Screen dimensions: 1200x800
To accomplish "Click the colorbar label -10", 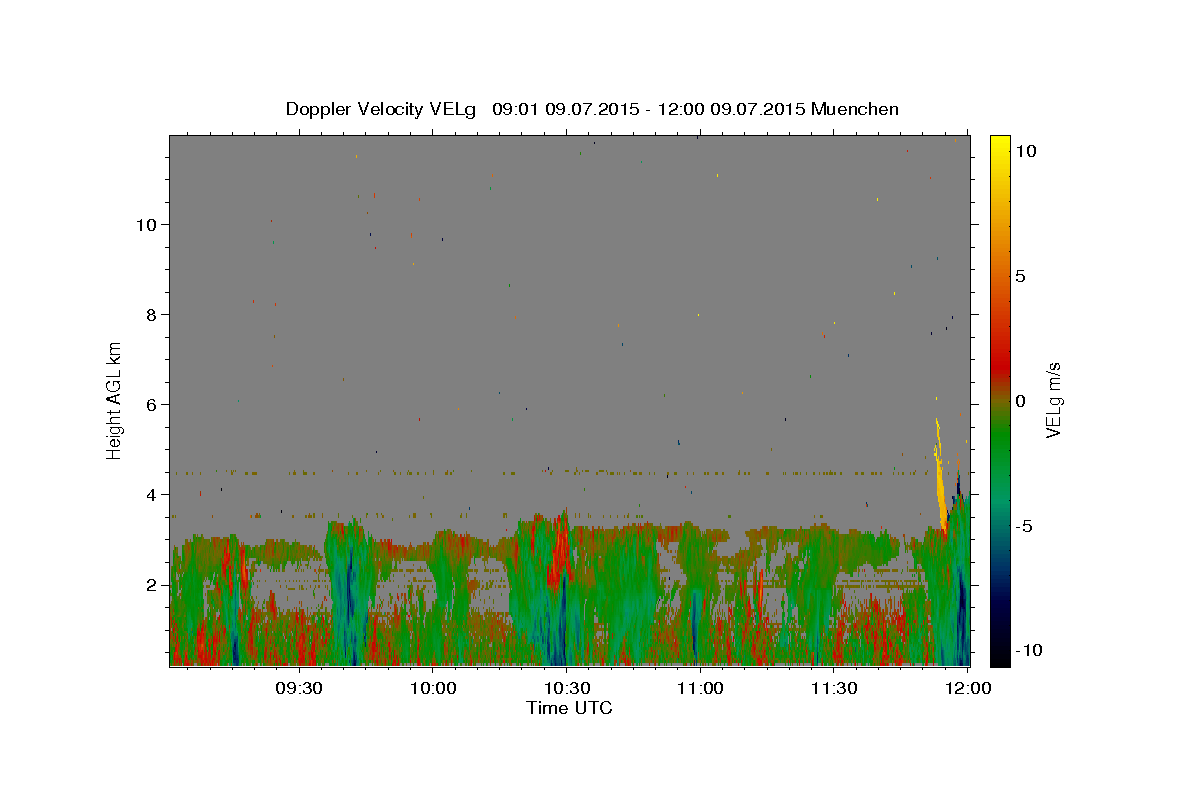I will point(1028,650).
